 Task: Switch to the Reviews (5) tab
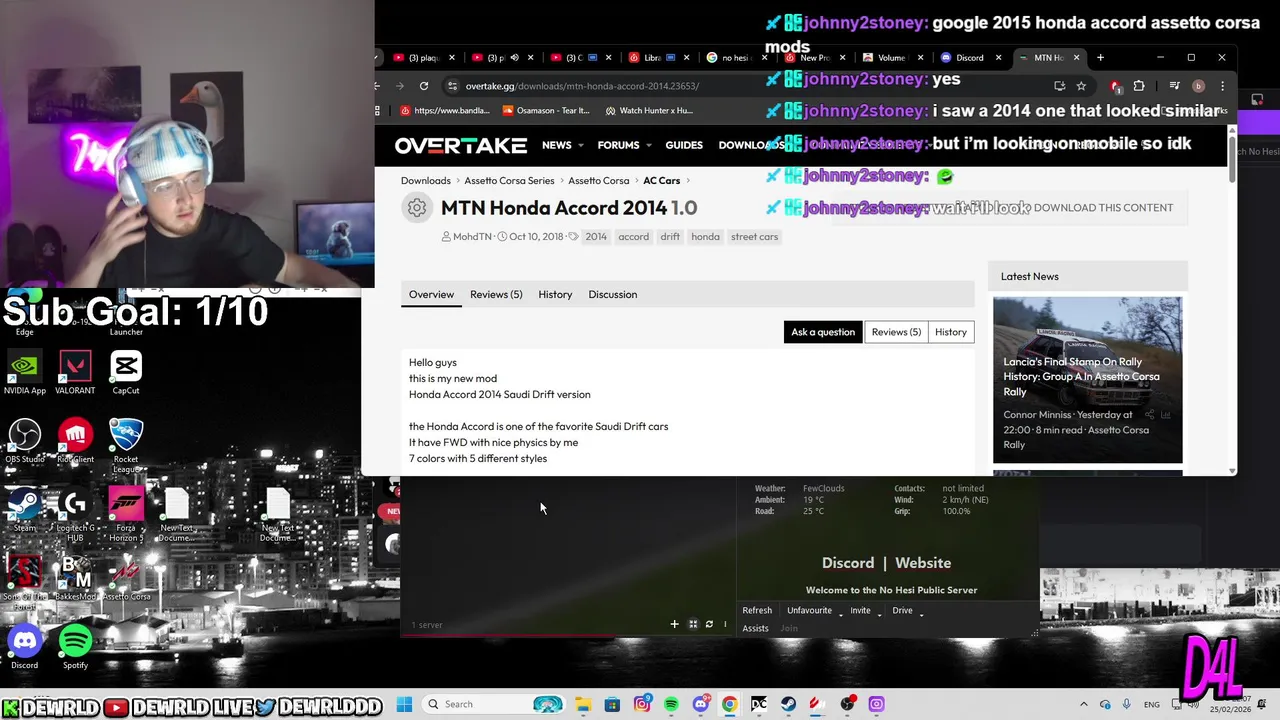[496, 294]
